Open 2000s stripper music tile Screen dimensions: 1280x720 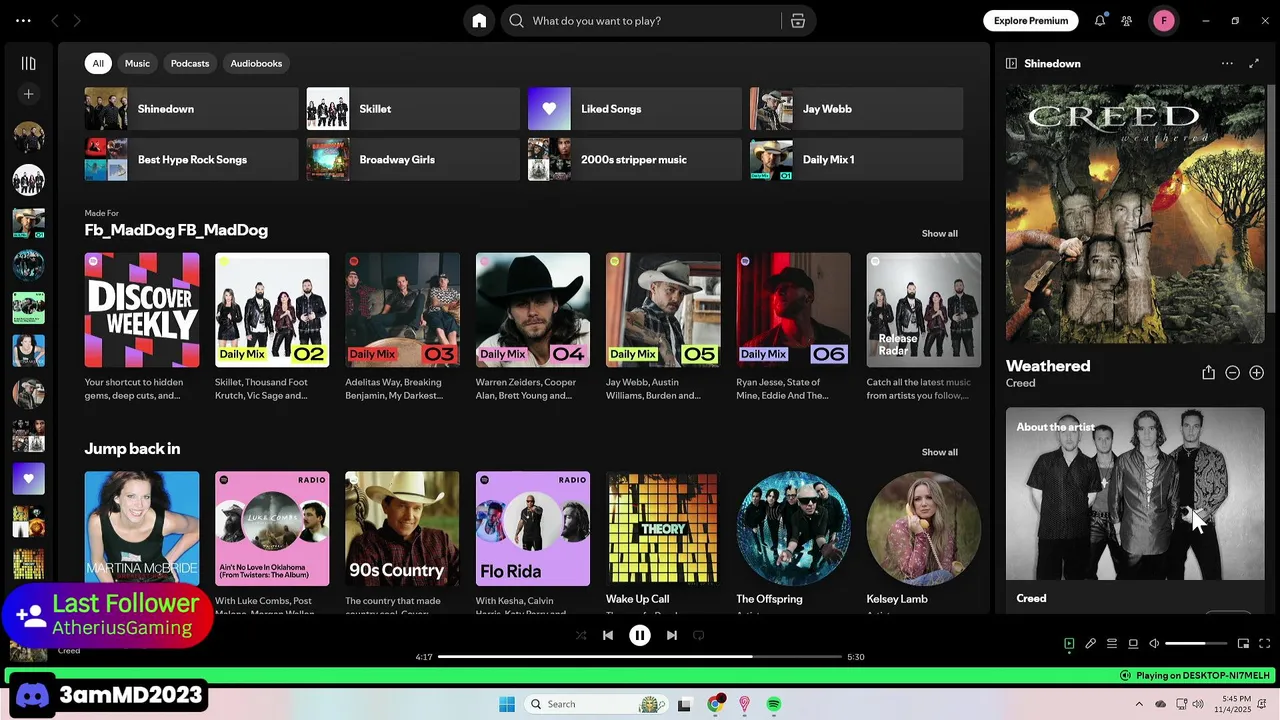point(635,160)
